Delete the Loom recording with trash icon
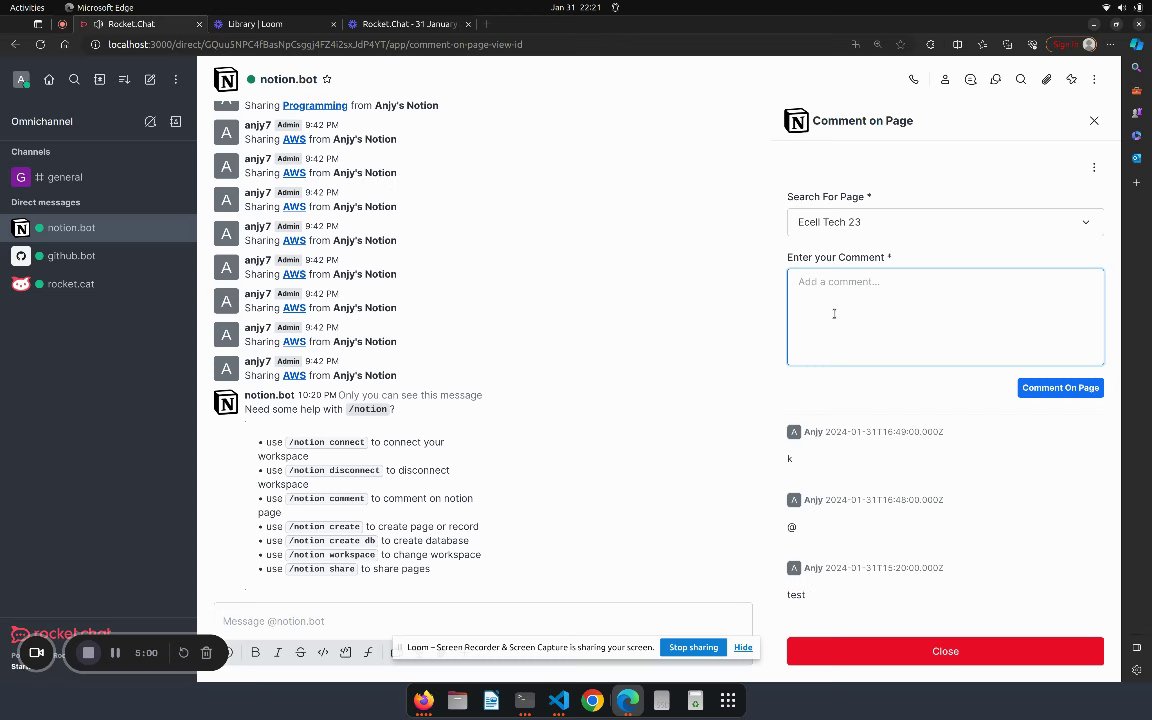The height and width of the screenshot is (720, 1152). (x=206, y=652)
